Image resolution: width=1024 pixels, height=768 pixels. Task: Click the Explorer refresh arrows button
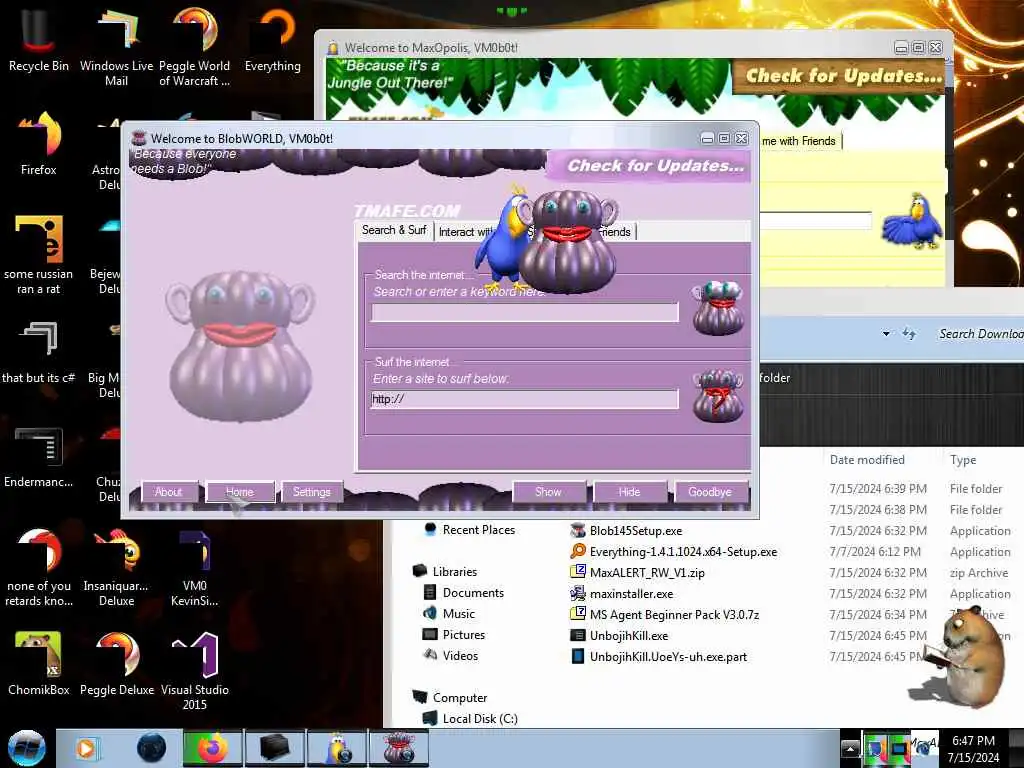click(x=909, y=334)
